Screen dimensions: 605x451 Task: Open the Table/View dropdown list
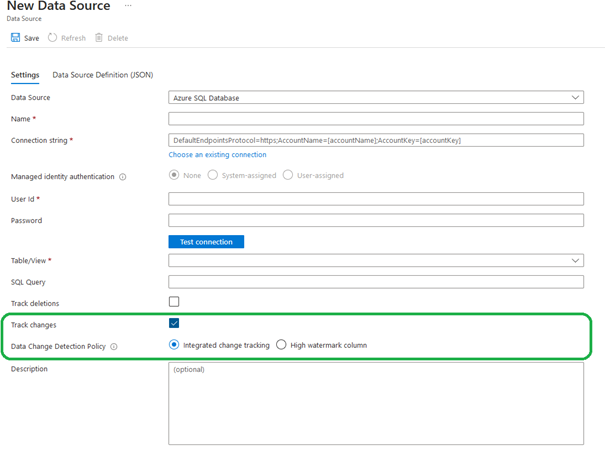click(x=376, y=260)
